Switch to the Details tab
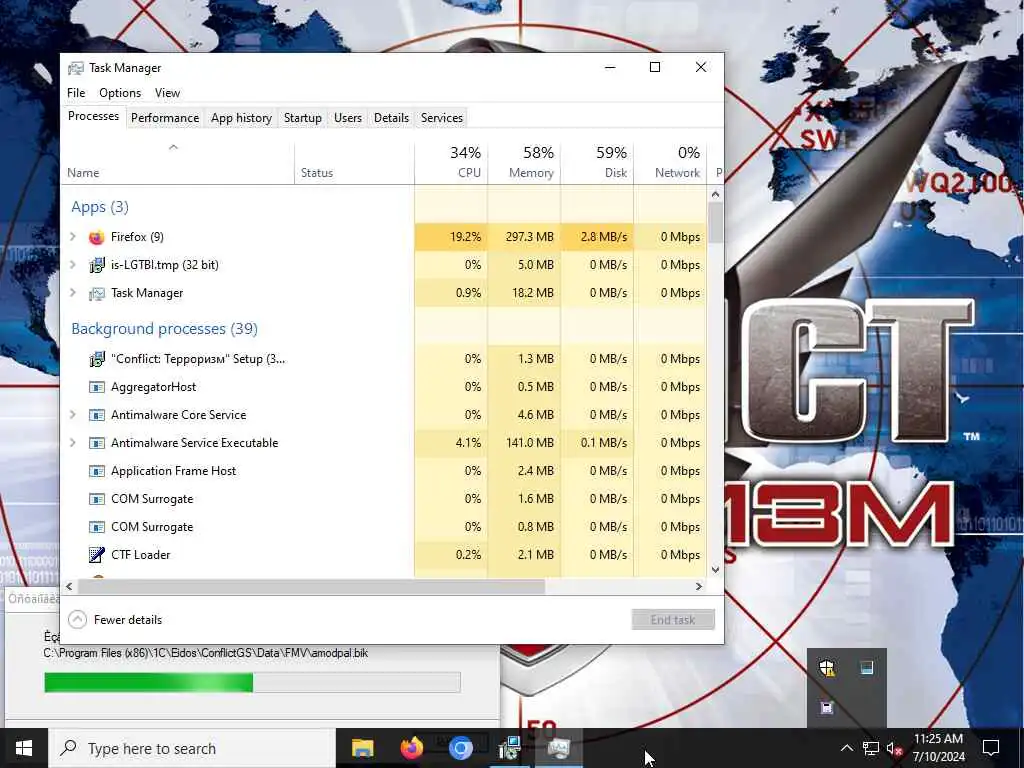 [391, 118]
